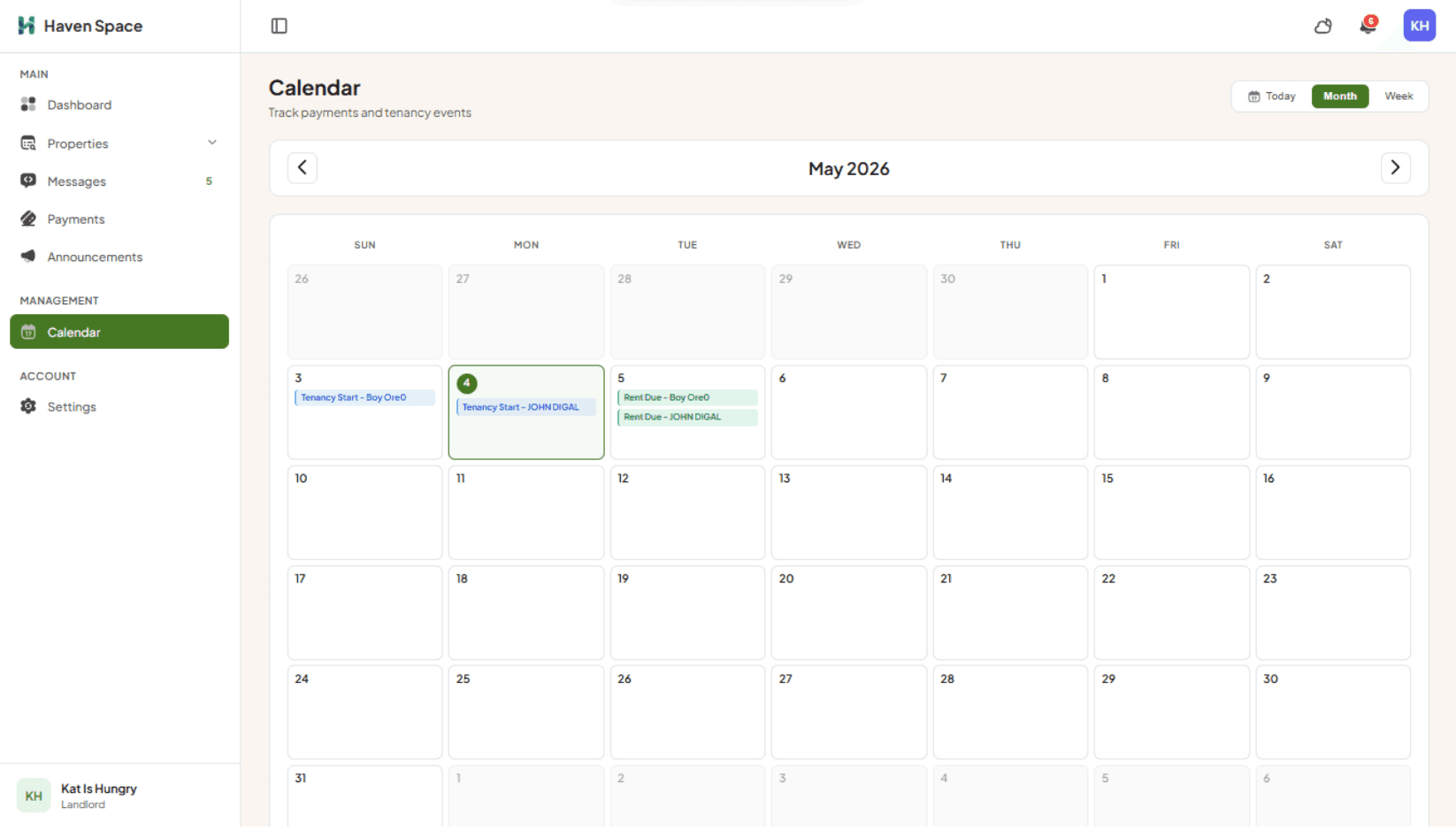Expand the Properties submenu chevron

click(x=212, y=142)
